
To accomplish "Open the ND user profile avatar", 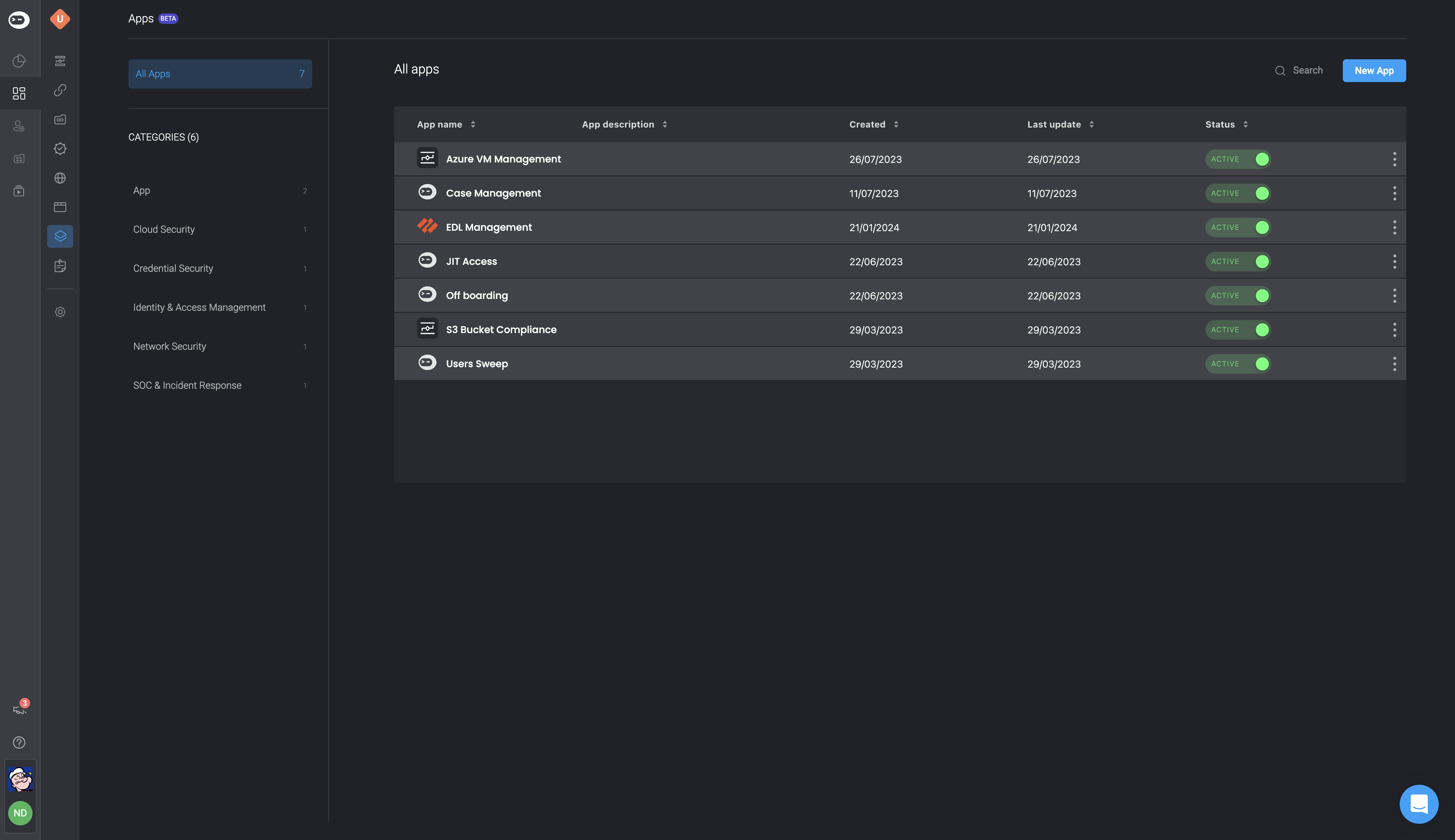I will (20, 813).
